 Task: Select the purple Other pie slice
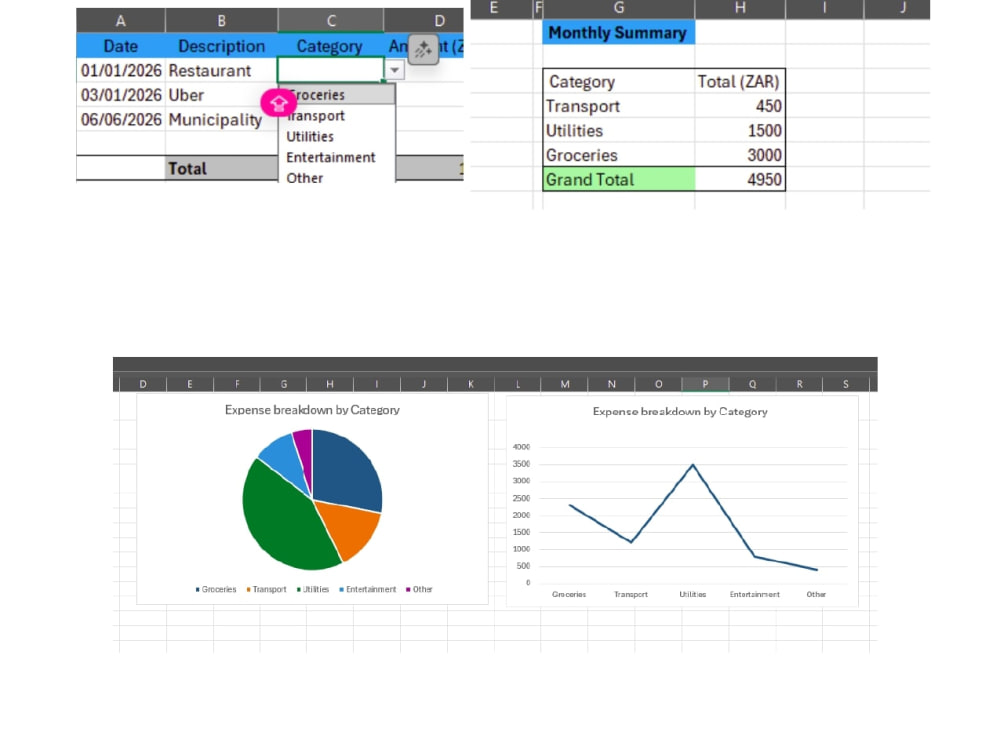click(x=304, y=450)
